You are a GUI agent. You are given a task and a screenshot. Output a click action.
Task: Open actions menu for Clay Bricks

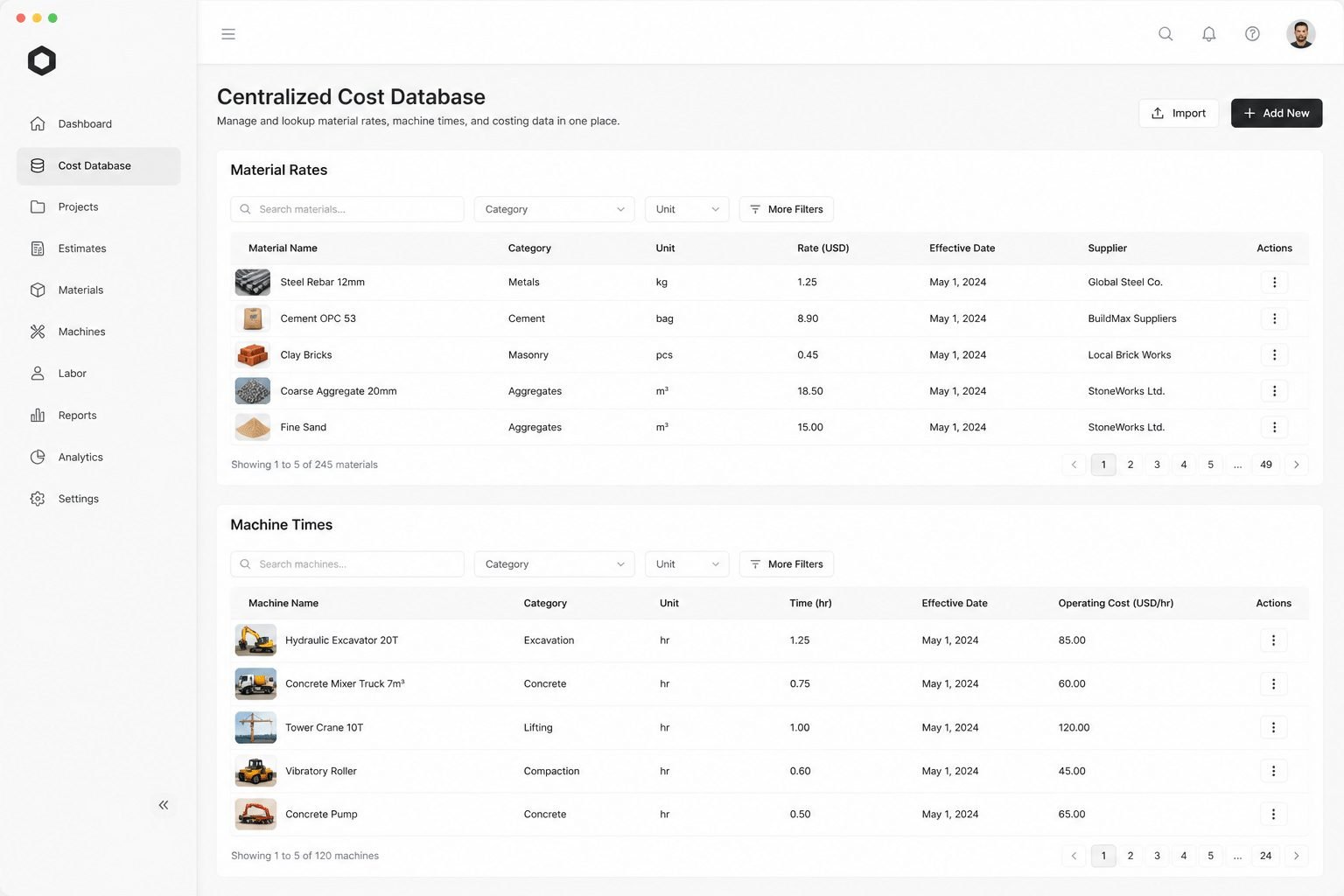click(1275, 355)
